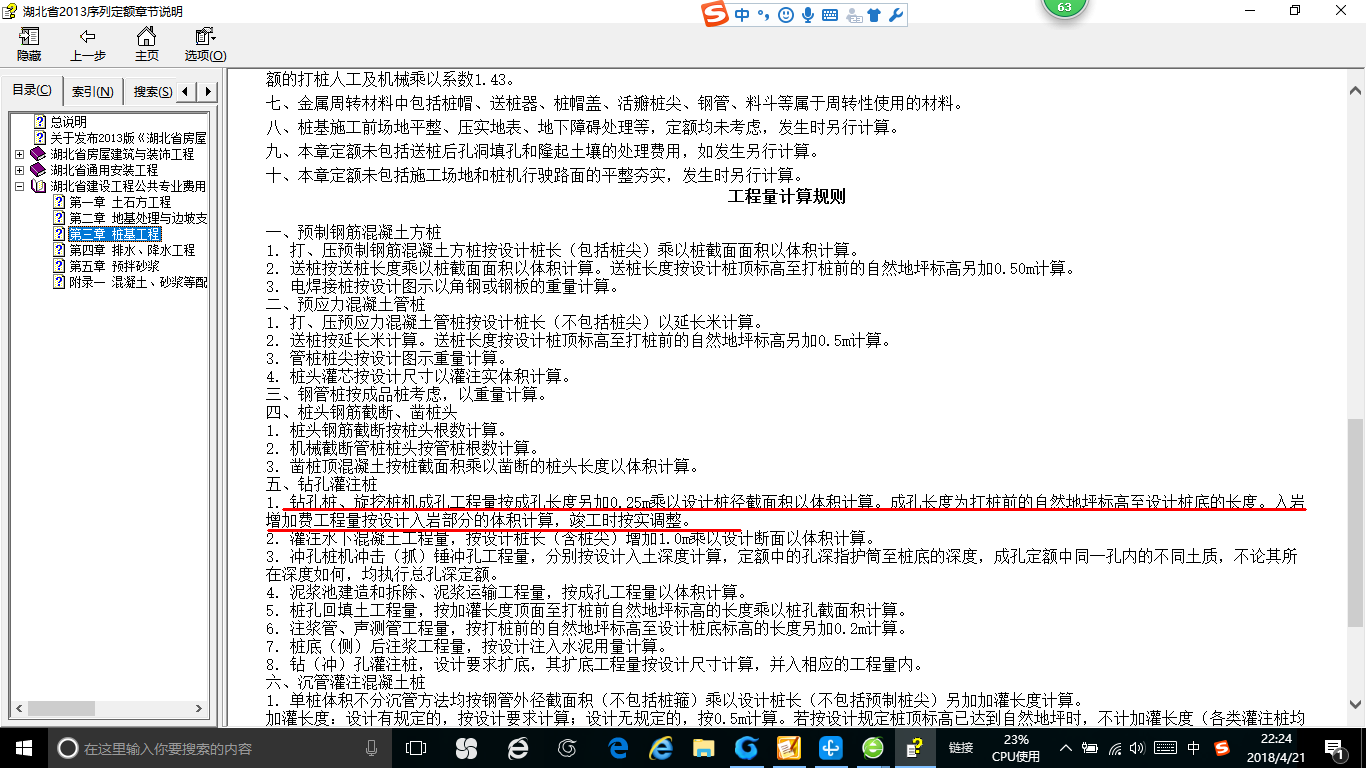This screenshot has height=768, width=1366.
Task: Go back with the 上一步 button
Action: pos(88,45)
